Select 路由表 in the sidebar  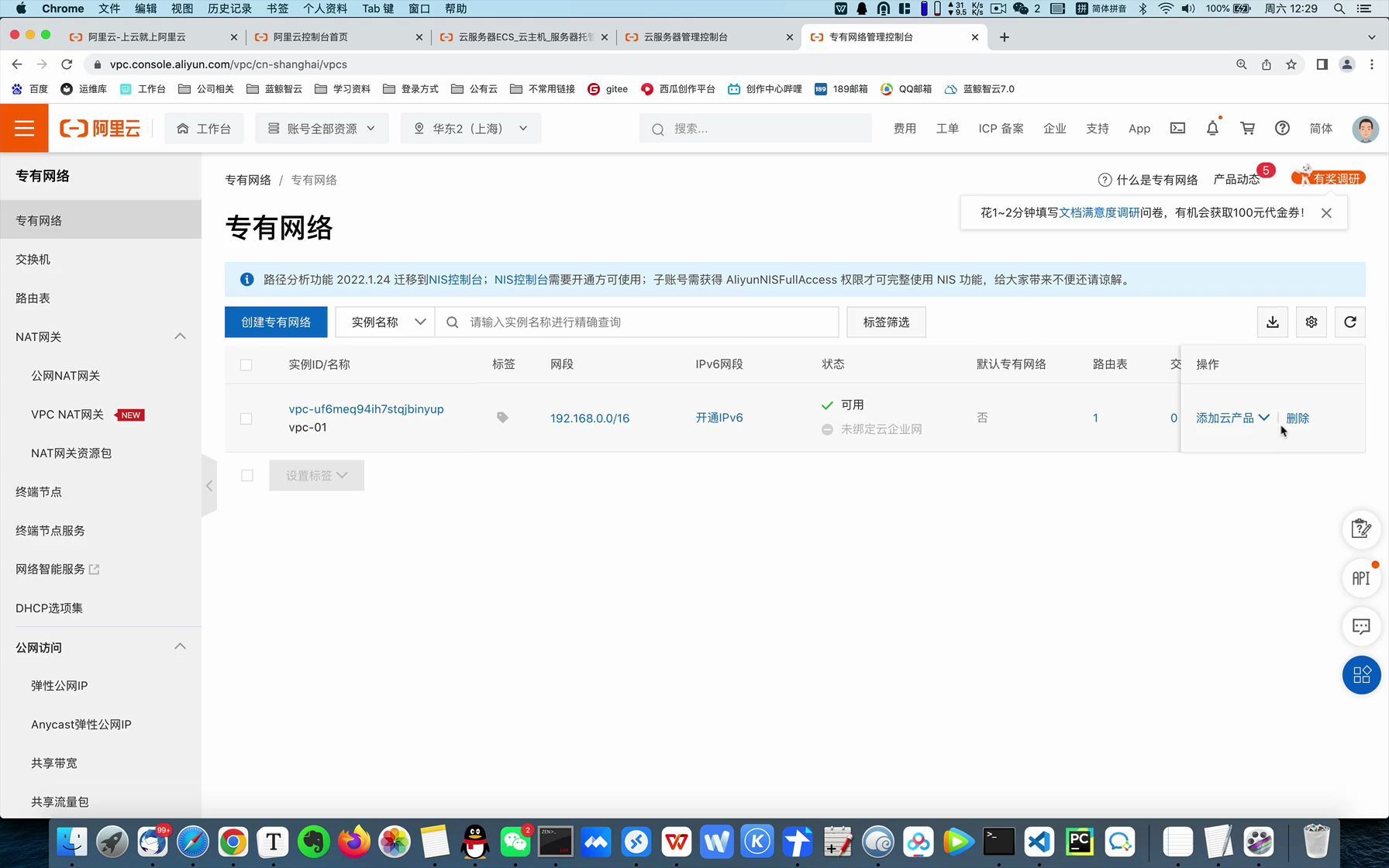point(33,298)
